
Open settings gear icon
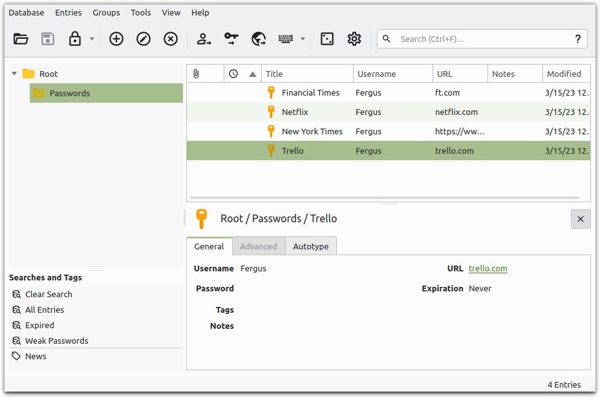pyautogui.click(x=354, y=39)
